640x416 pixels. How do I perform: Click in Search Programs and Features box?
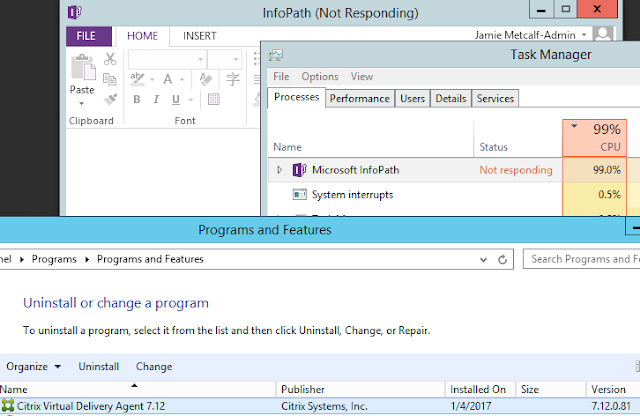coord(582,259)
